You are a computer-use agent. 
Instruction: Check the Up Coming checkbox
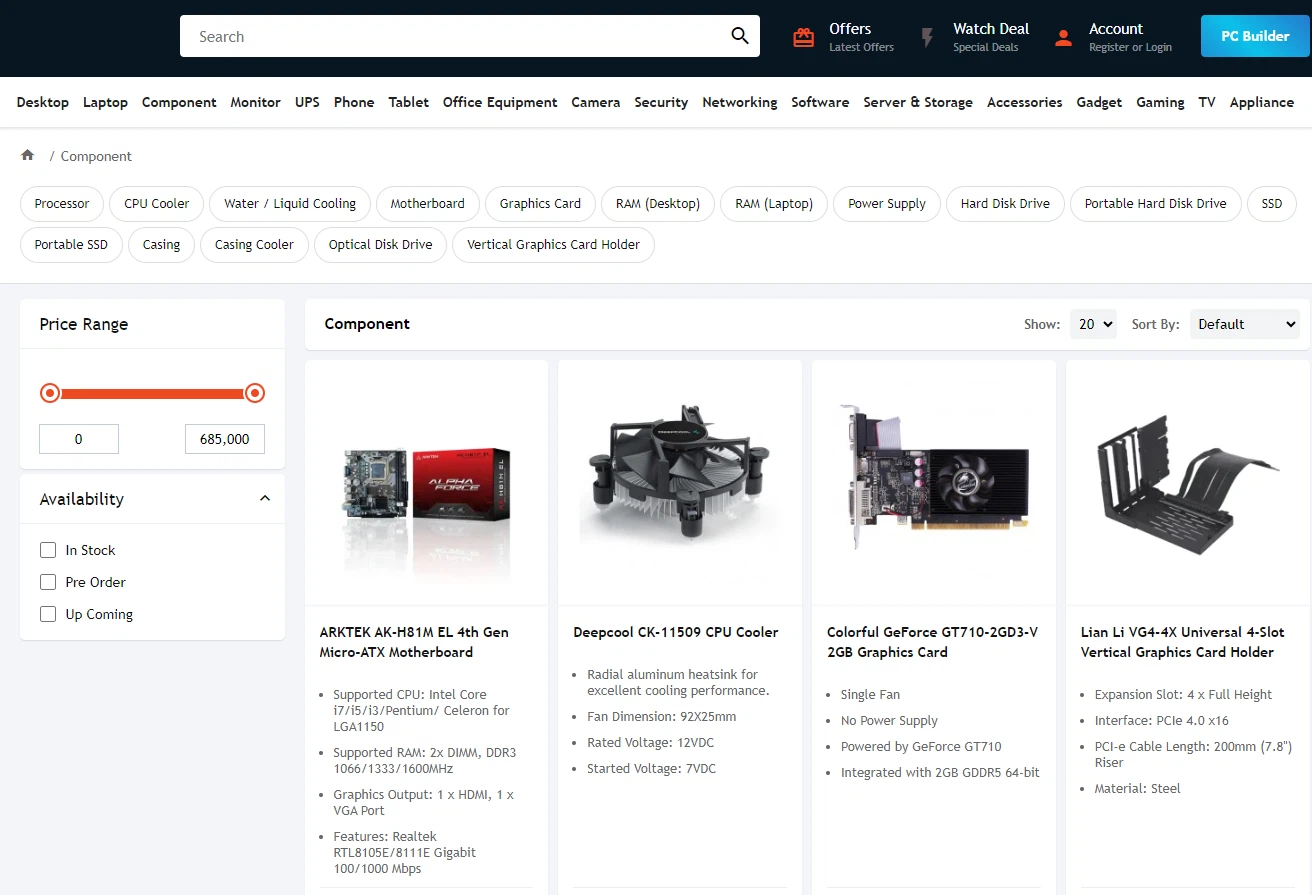click(x=48, y=614)
